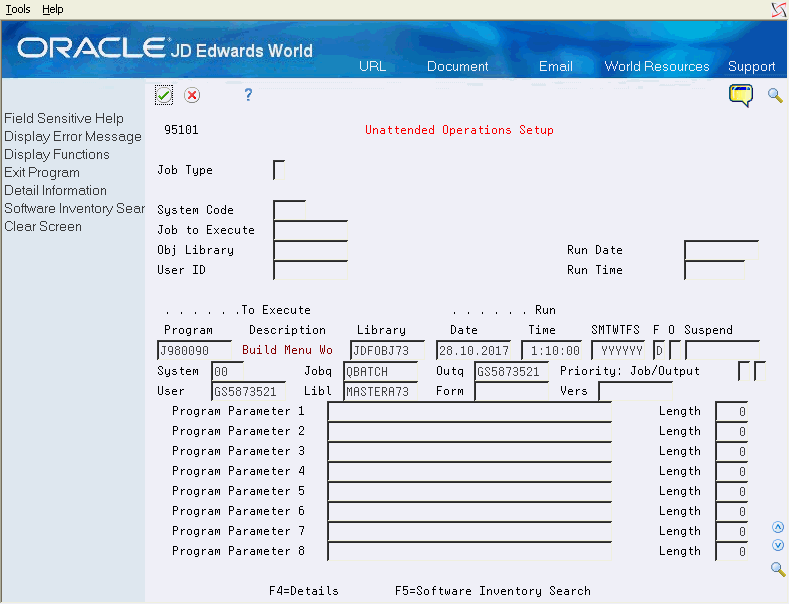Viewport: 789px width, 604px height.
Task: Click the green checkmark OK icon
Action: [x=164, y=95]
